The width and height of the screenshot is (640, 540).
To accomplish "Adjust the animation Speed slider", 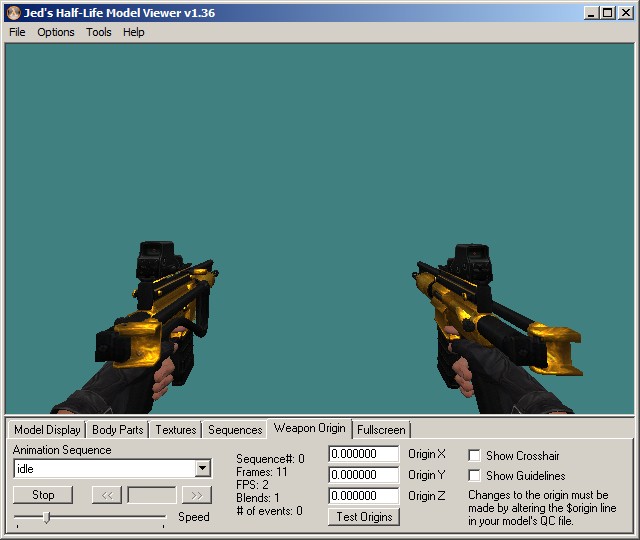I will pos(47,518).
